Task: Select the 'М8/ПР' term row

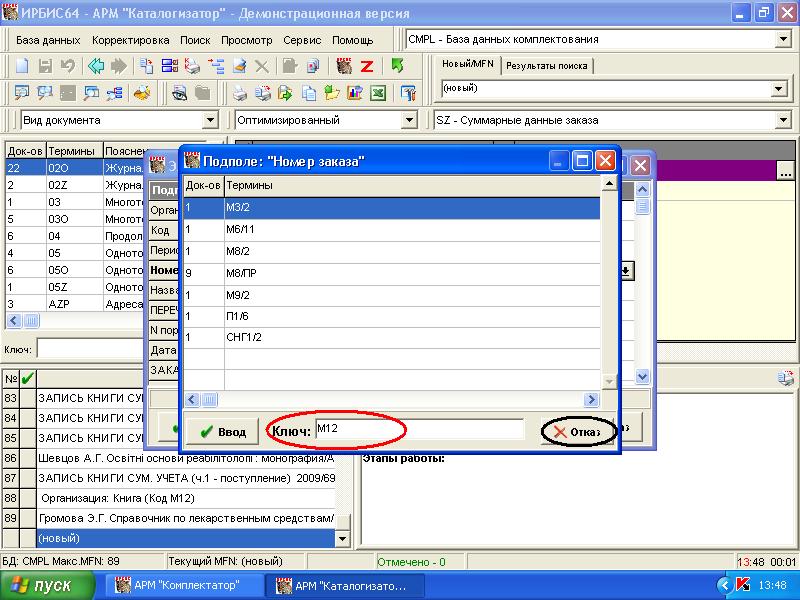Action: coord(390,273)
